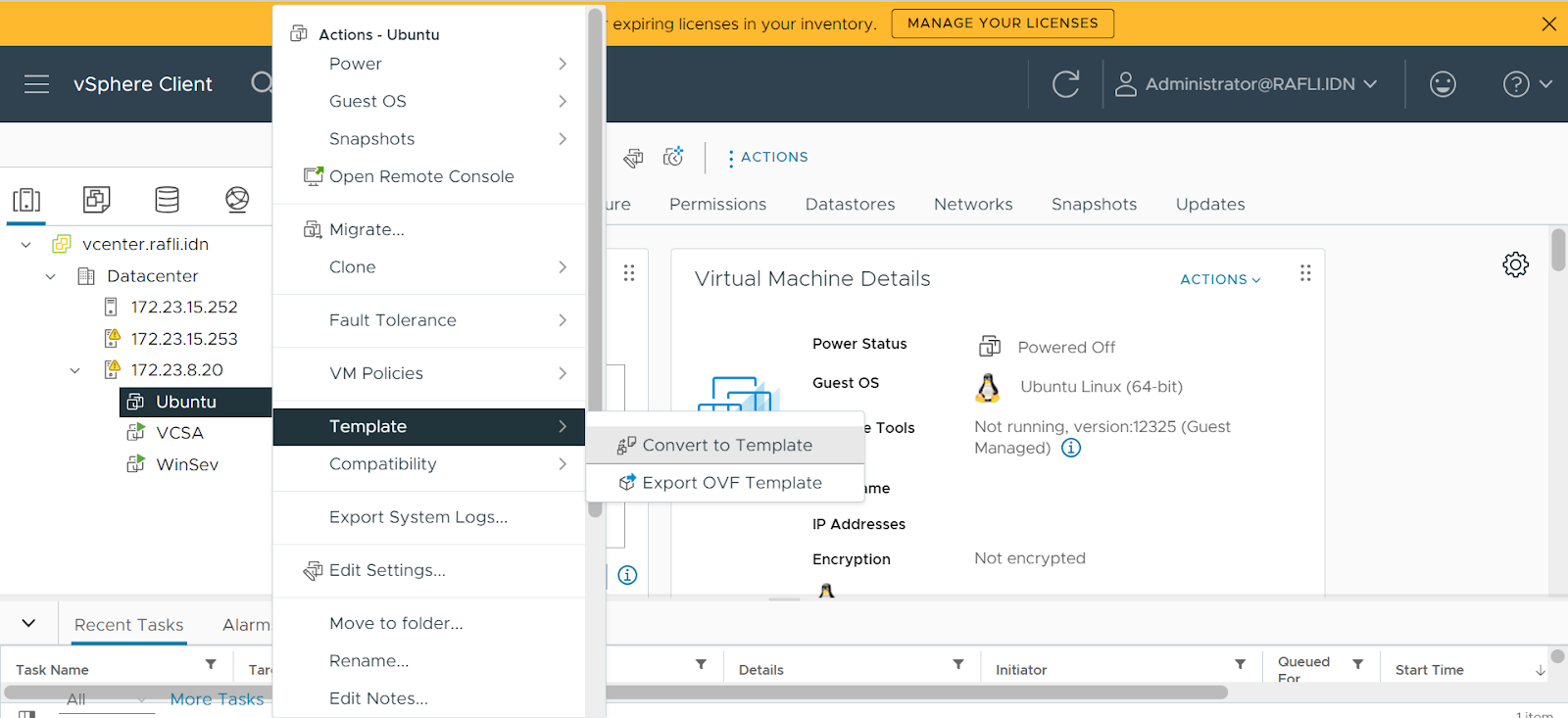The image size is (1568, 718).
Task: Switch to the Permissions tab
Action: click(717, 205)
